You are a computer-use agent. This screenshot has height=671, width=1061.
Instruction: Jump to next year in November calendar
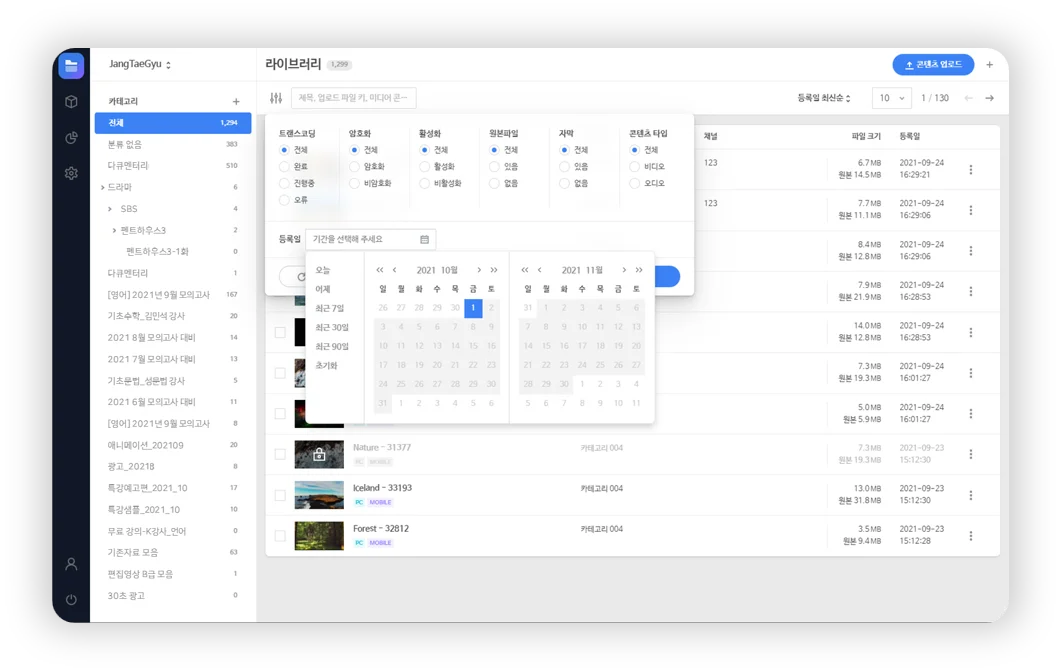(639, 270)
